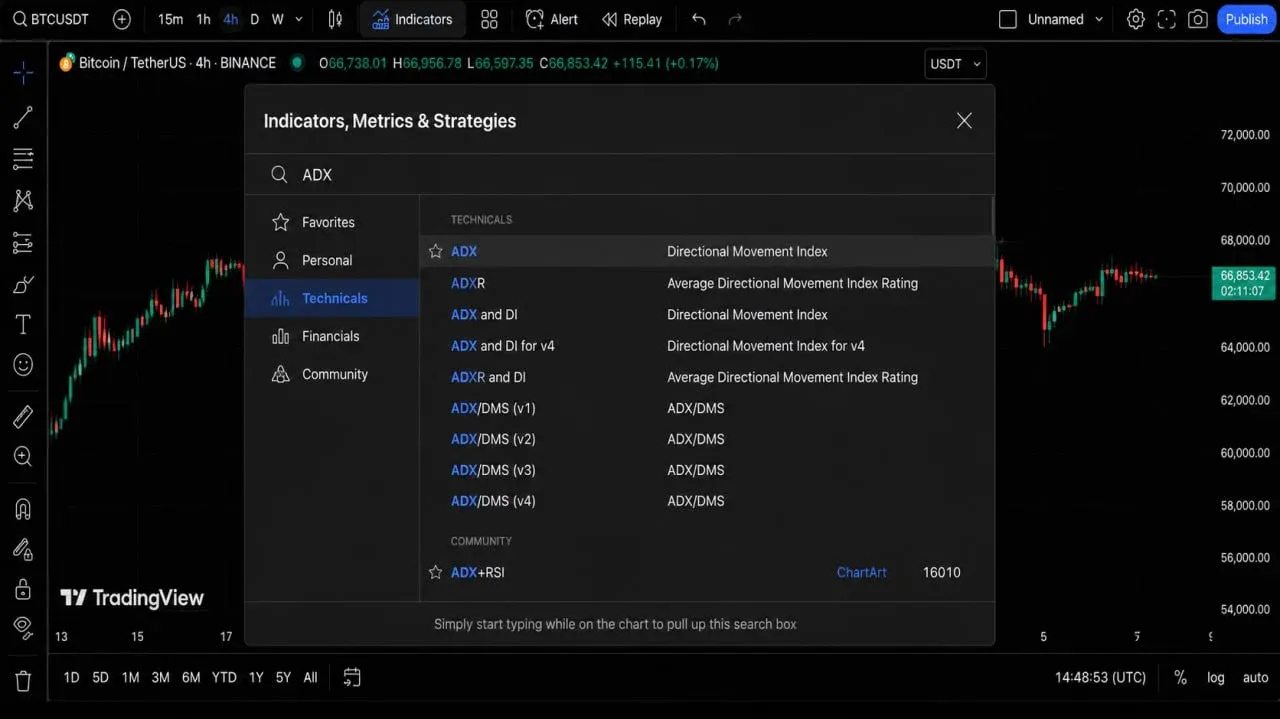This screenshot has height=719, width=1280.
Task: Select the trend line tool
Action: point(23,117)
